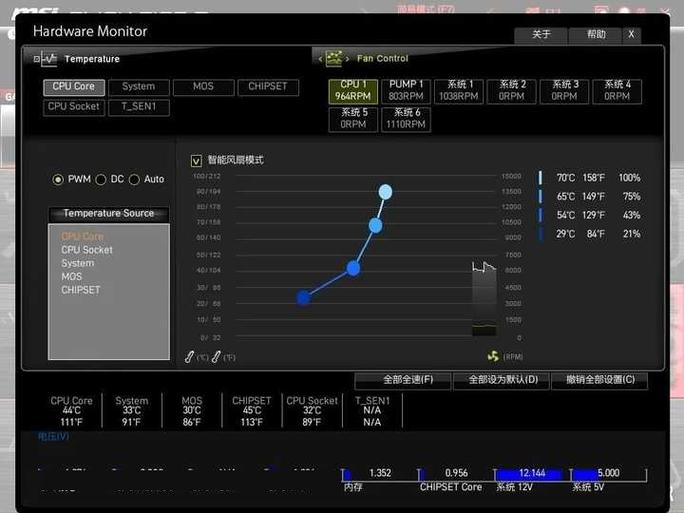Select the PWM radio button
The width and height of the screenshot is (684, 513).
click(58, 179)
